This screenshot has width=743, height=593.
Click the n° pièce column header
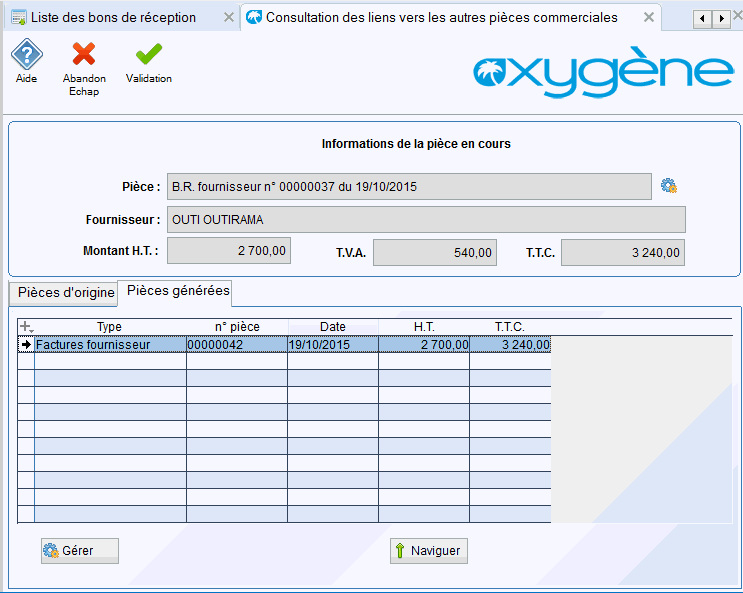point(237,327)
